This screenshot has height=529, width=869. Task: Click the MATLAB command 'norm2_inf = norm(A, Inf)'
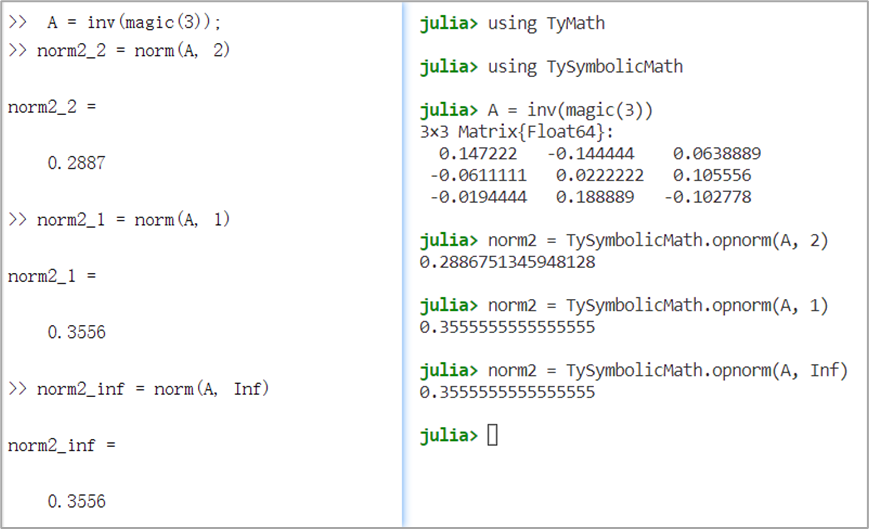[x=152, y=389]
